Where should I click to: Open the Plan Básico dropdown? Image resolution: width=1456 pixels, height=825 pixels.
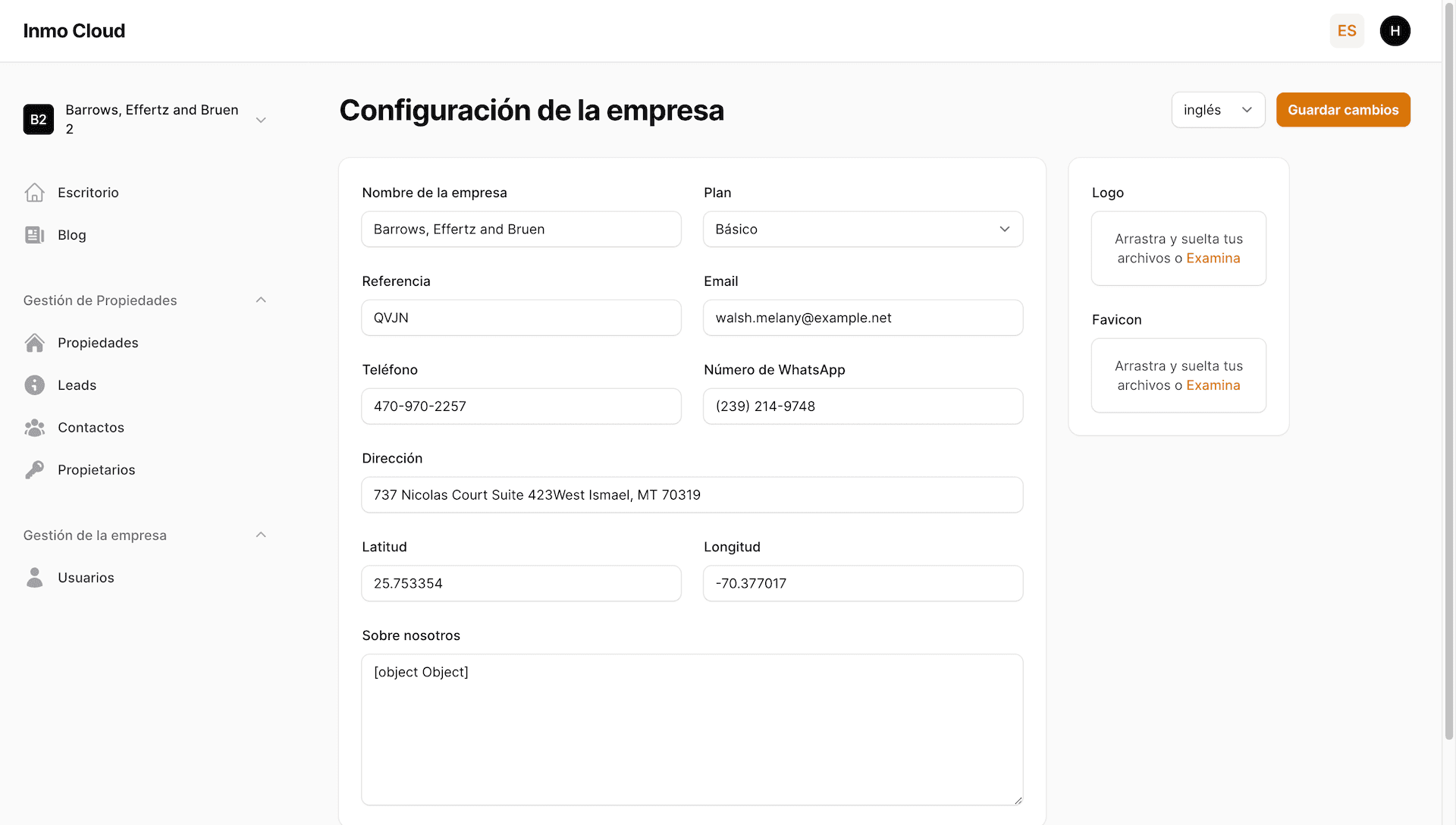tap(862, 229)
